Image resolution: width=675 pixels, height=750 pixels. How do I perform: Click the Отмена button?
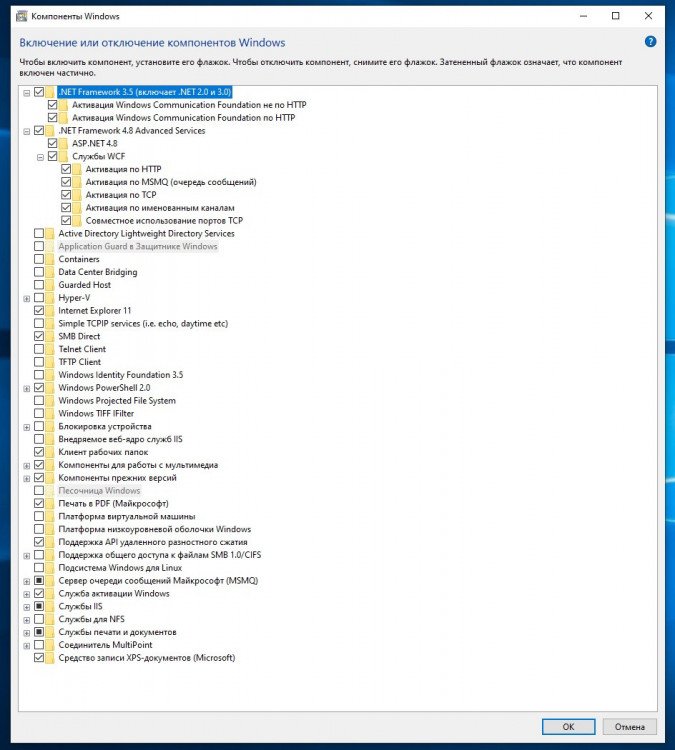(x=630, y=727)
